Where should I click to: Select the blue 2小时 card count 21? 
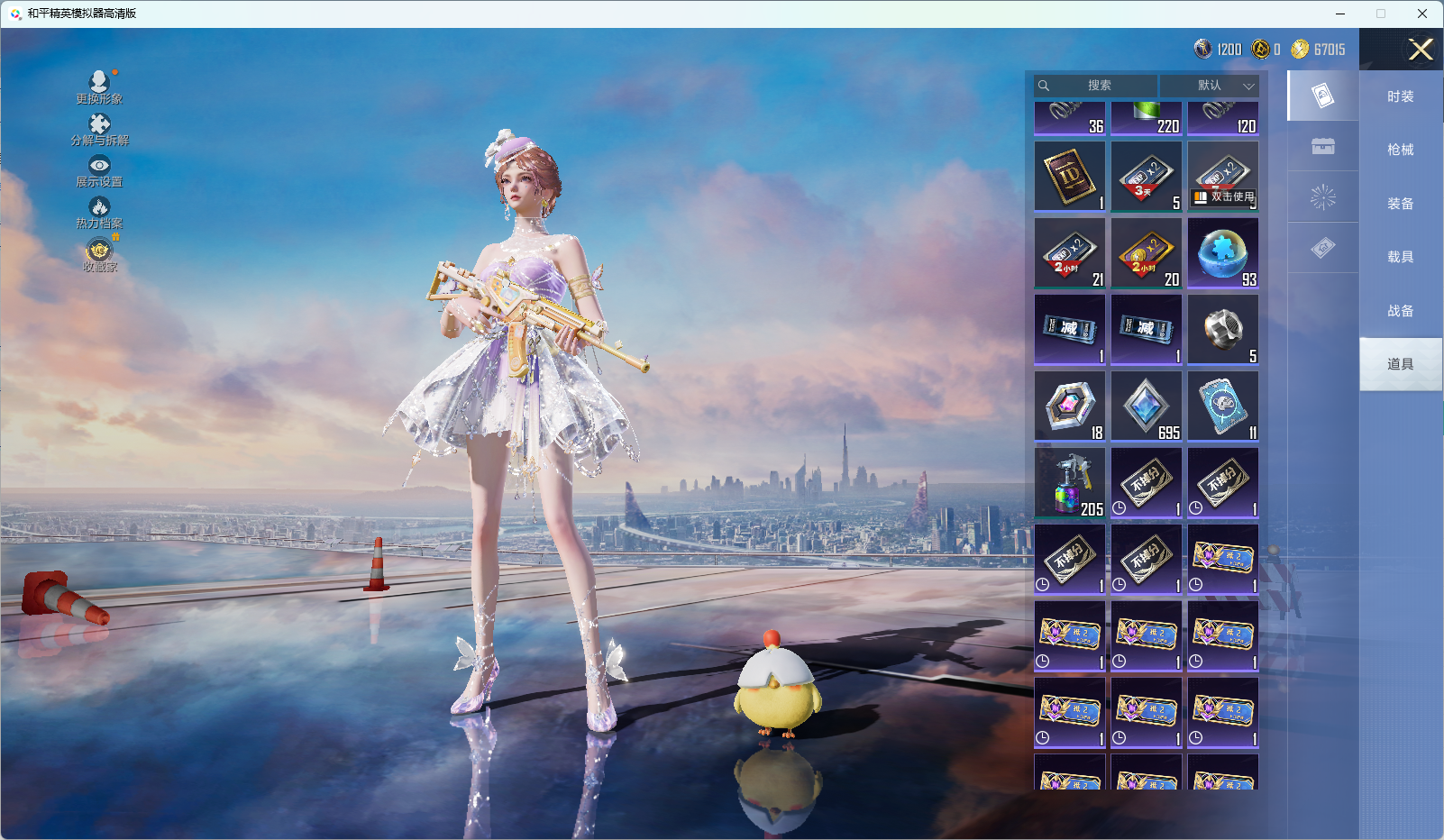click(x=1070, y=253)
